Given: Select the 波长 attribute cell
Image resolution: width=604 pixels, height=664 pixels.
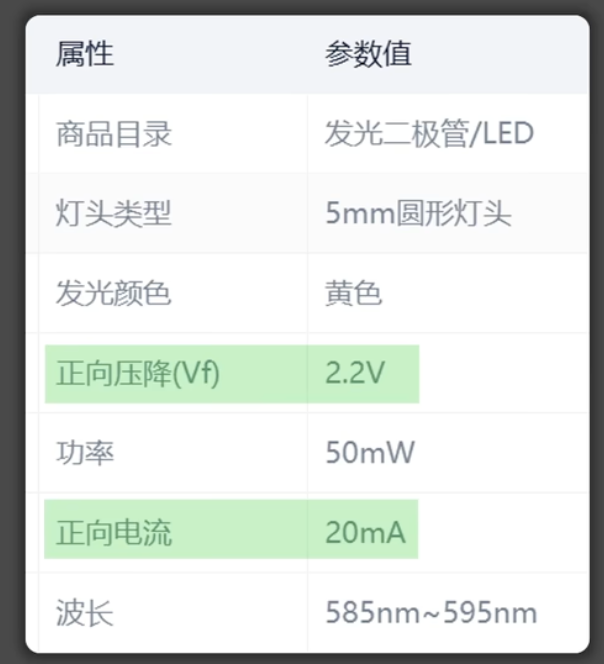Looking at the screenshot, I should point(85,612).
